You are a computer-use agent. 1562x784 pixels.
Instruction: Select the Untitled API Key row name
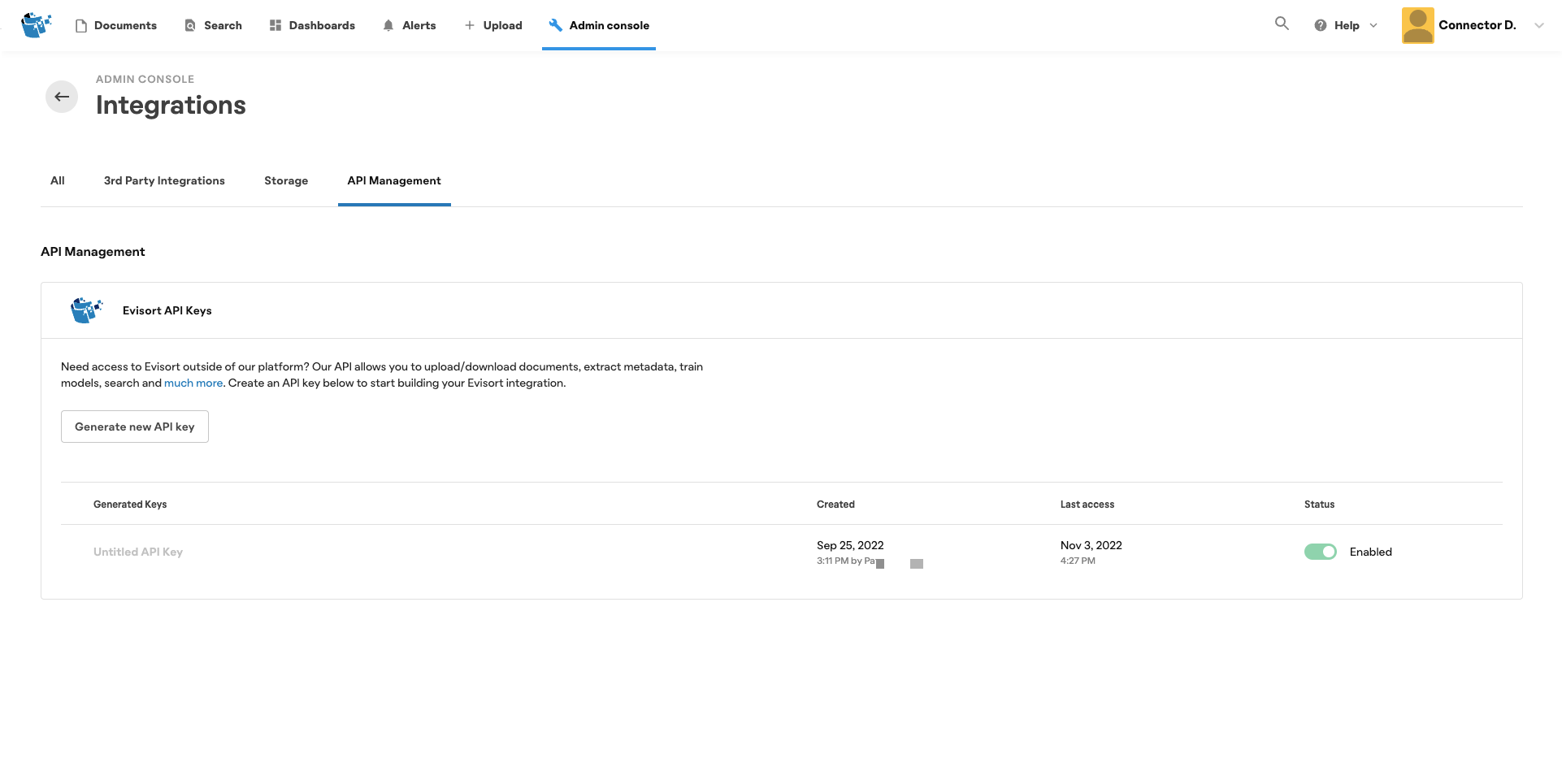138,552
